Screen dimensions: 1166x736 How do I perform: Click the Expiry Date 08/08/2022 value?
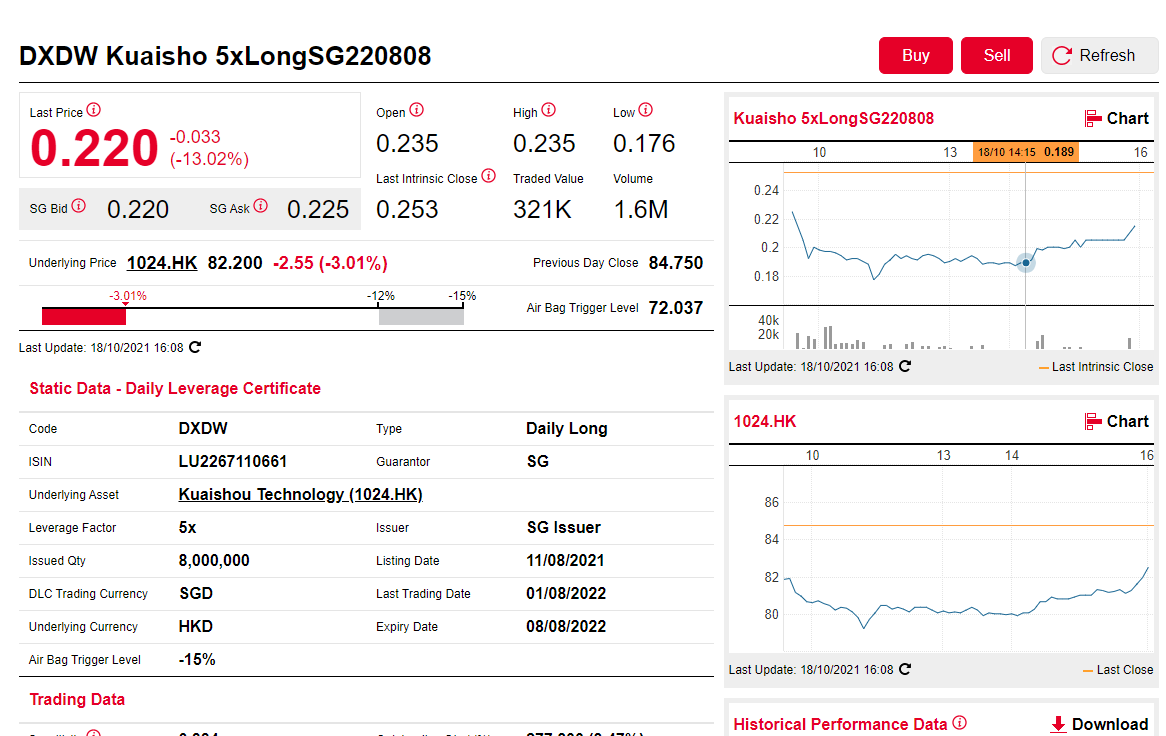click(566, 627)
